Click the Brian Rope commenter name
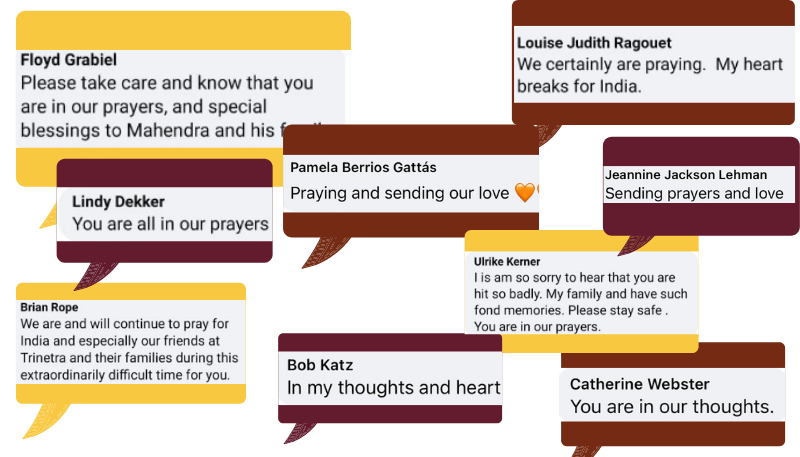Viewport: 800px width, 457px height. (49, 307)
